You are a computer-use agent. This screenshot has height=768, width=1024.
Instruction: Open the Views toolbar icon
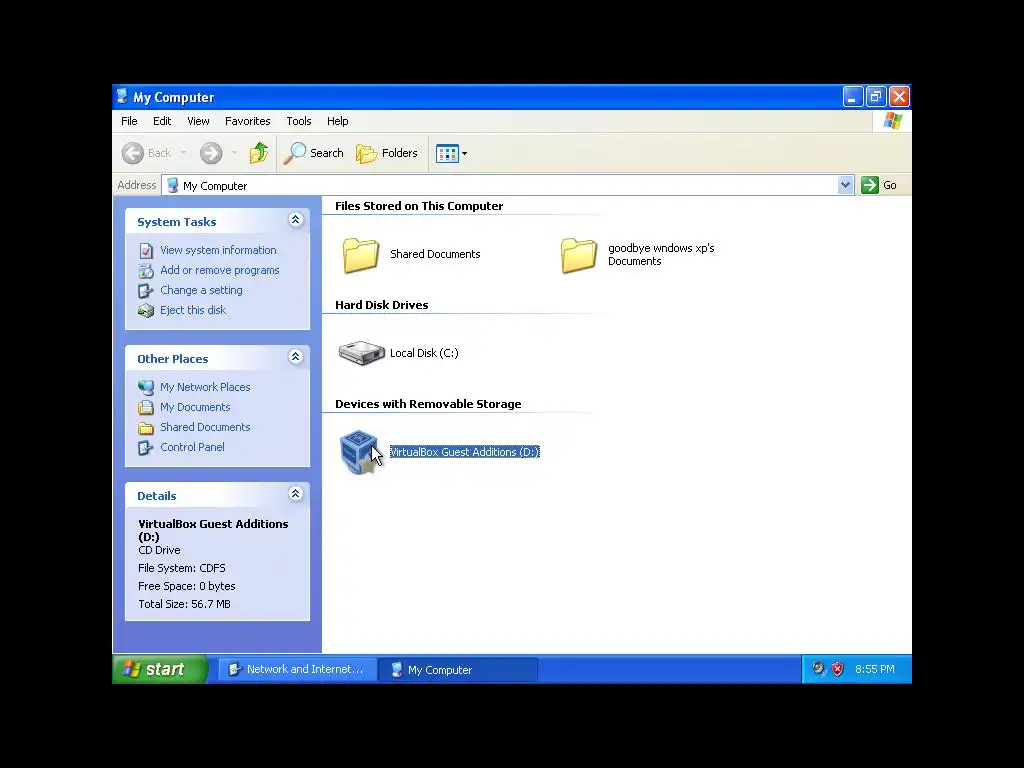447,153
